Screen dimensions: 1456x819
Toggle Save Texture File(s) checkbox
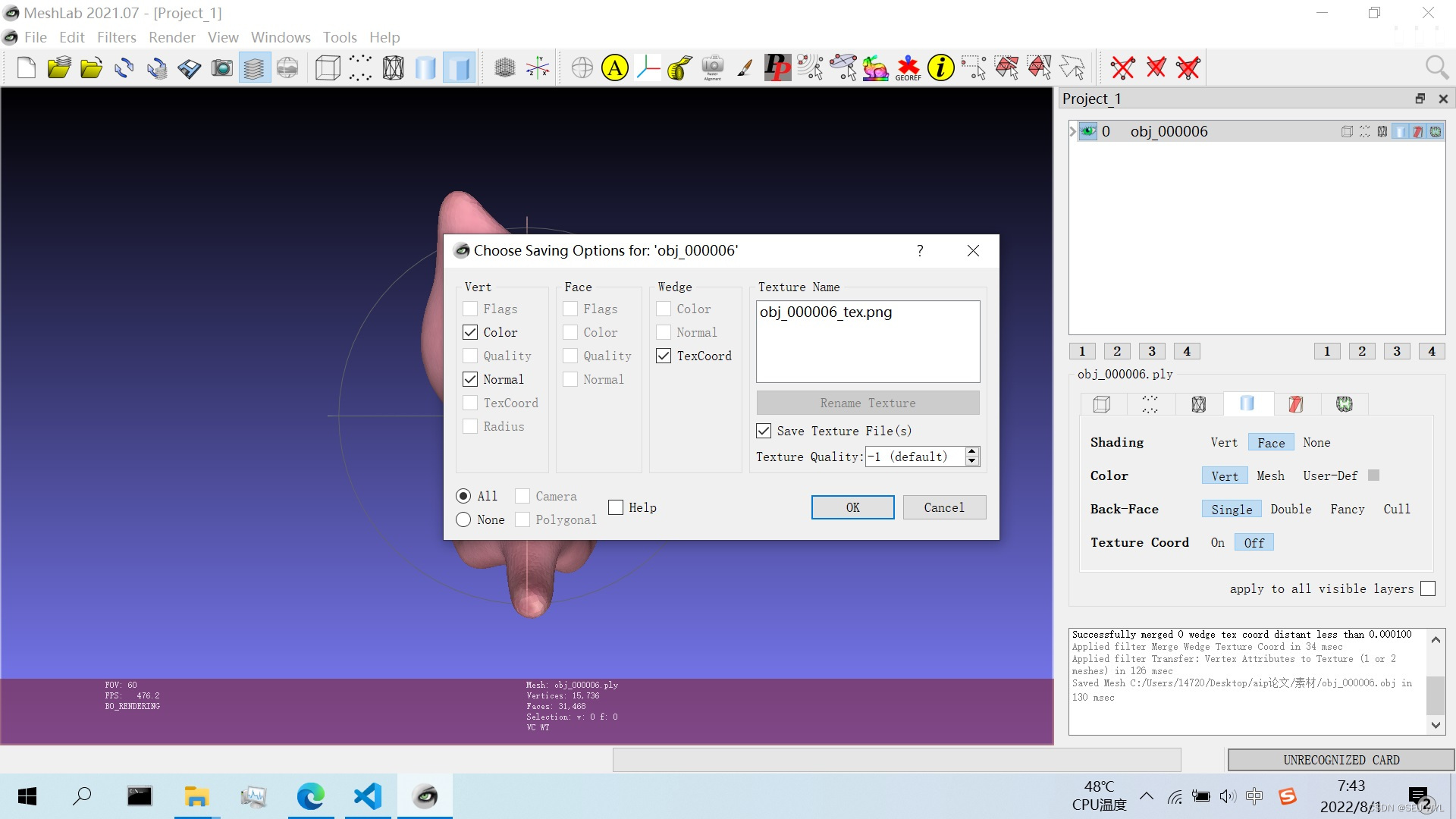pos(764,431)
